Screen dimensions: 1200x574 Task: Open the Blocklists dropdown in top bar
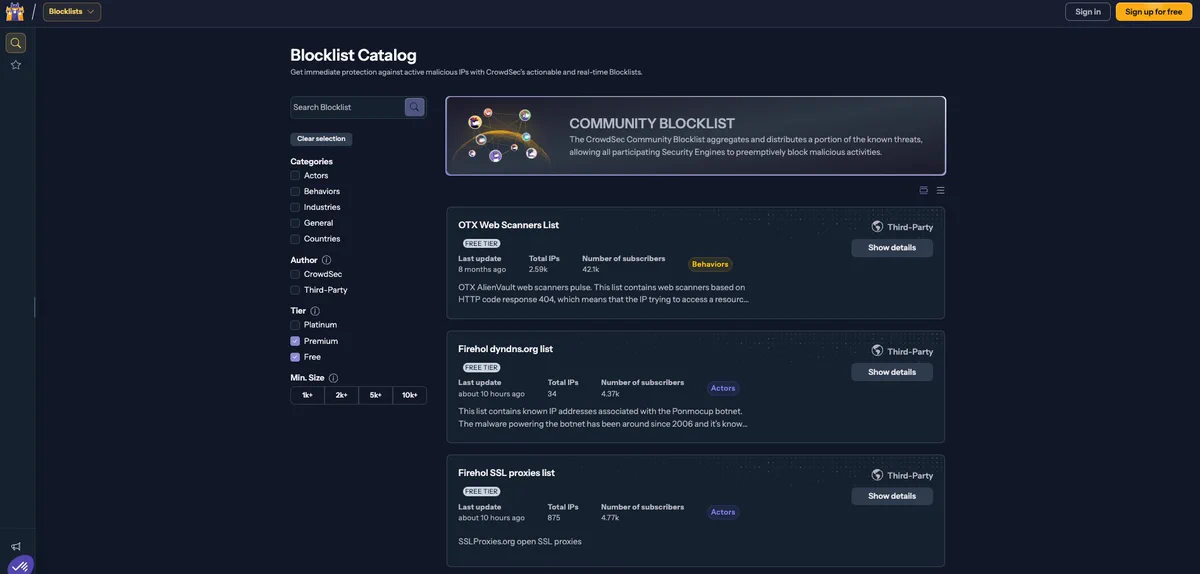coord(72,12)
